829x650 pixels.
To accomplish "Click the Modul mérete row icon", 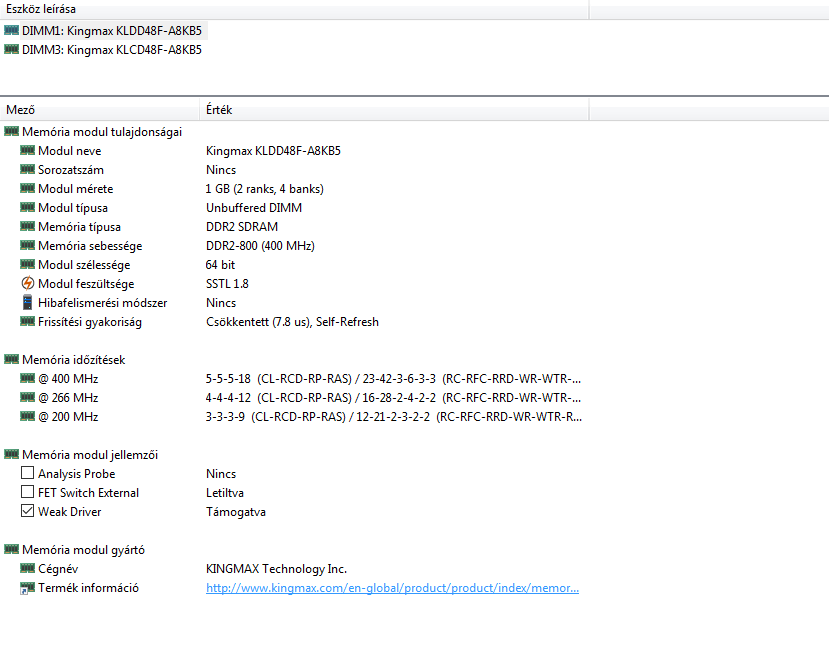I will click(27, 188).
